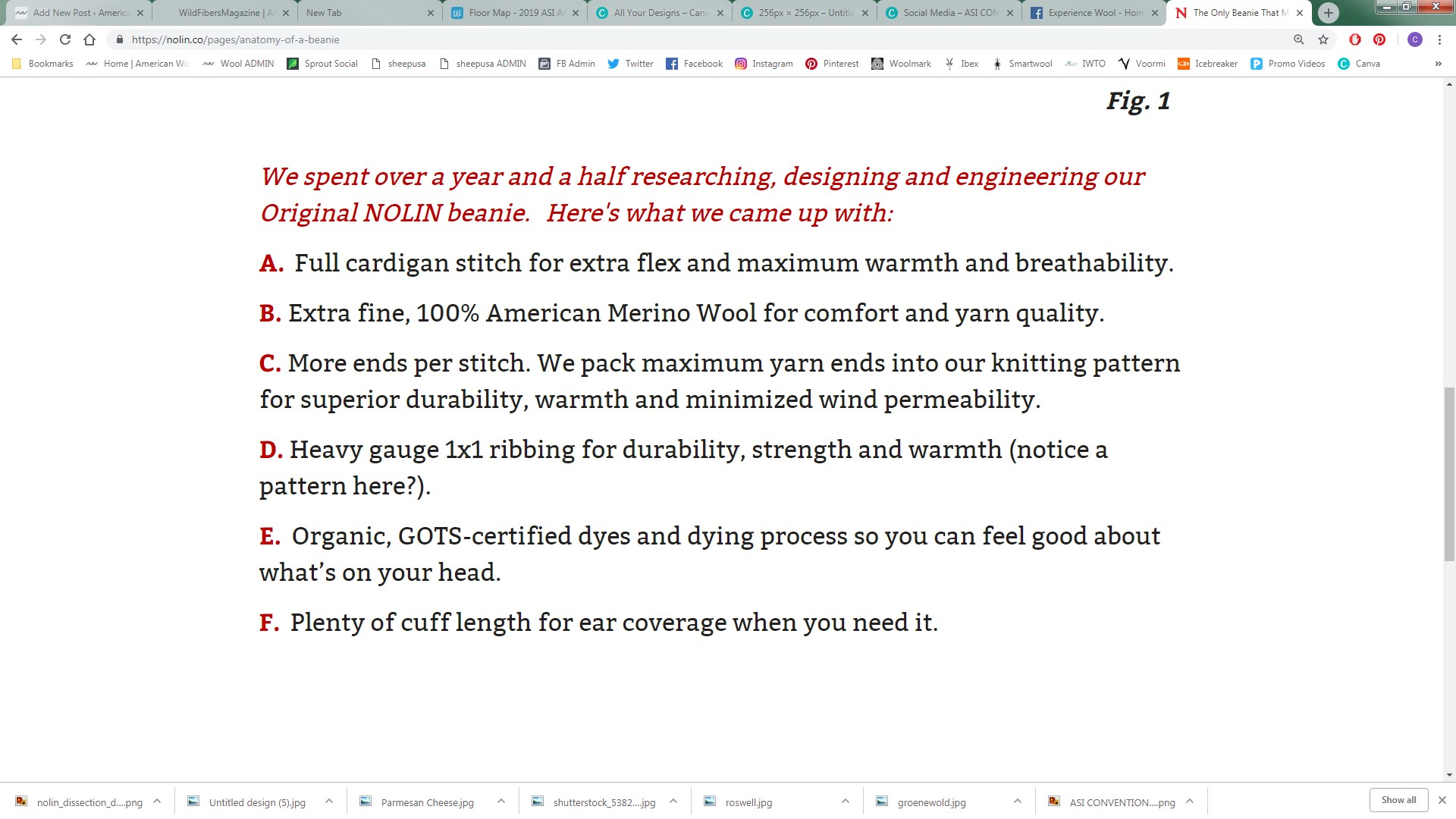Screen dimensions: 1456x819
Task: Expand options for roswell.jpg download
Action: [x=846, y=801]
